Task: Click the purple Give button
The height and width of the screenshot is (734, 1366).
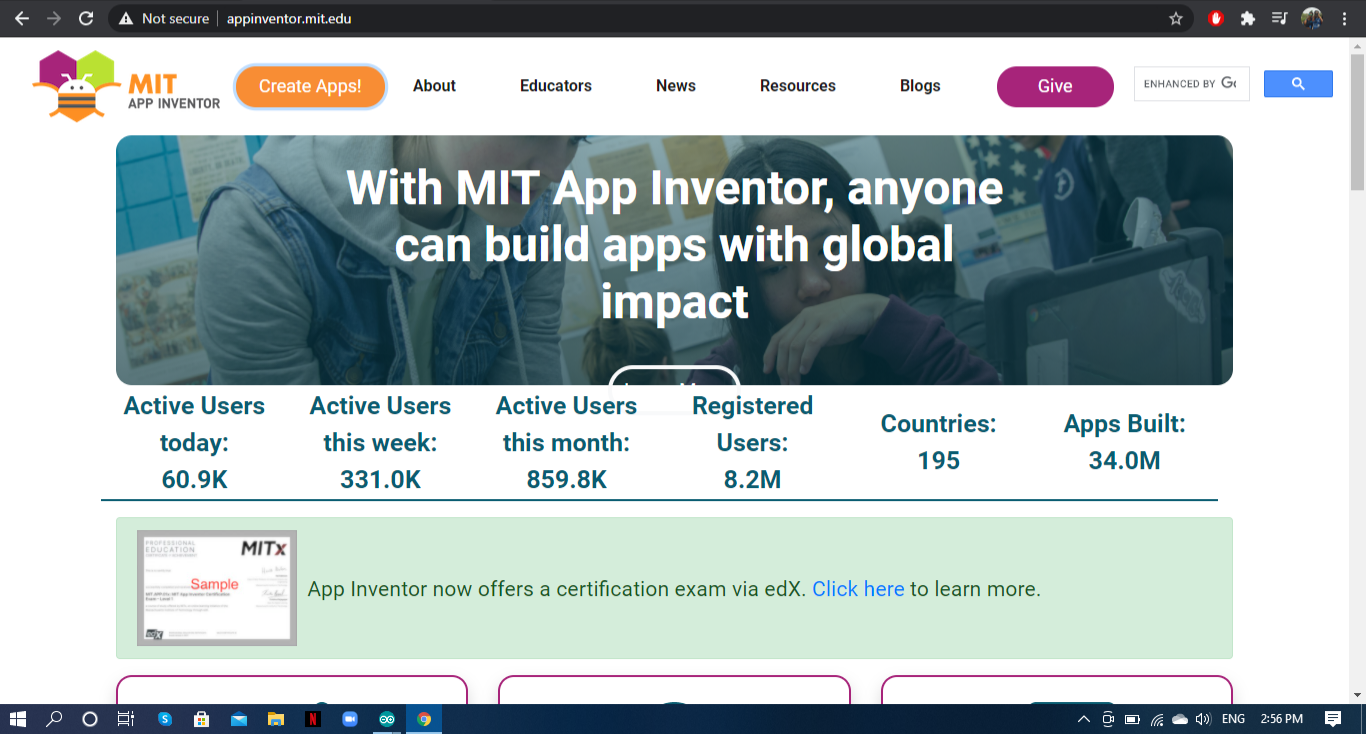Action: 1055,86
